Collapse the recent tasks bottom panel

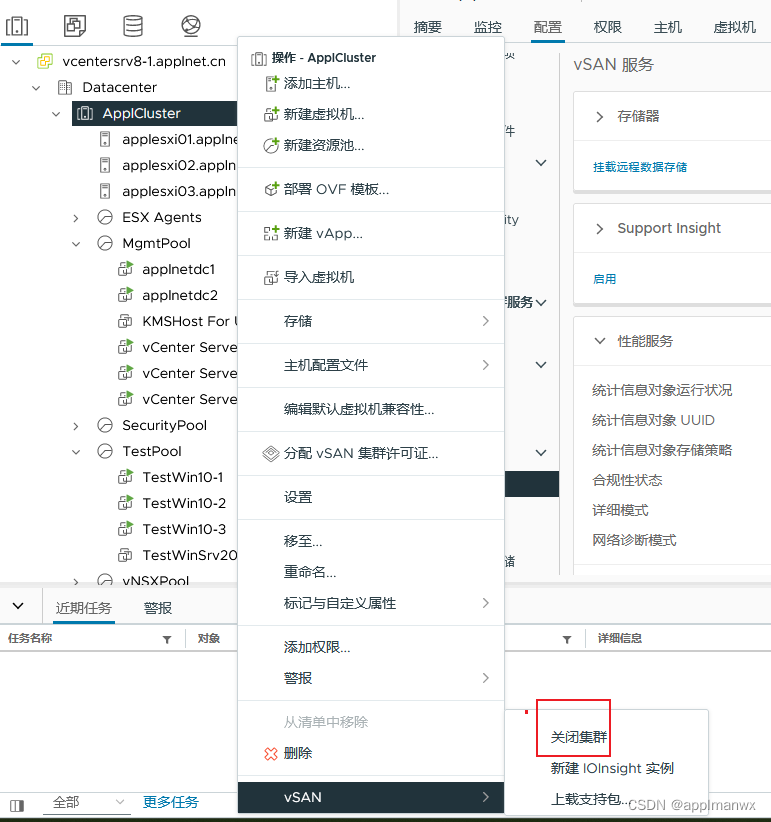(18, 606)
